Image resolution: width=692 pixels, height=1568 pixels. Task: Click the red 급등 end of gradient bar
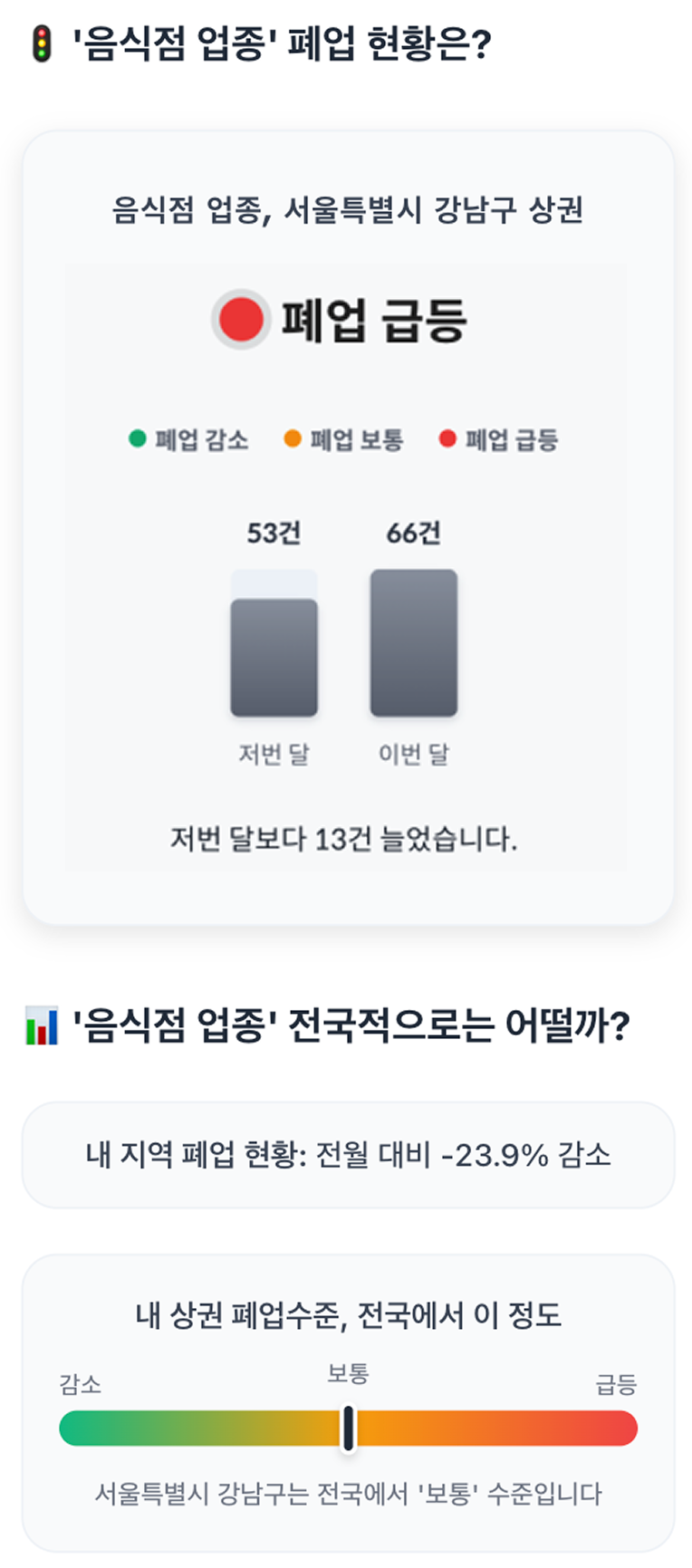pyautogui.click(x=619, y=1429)
